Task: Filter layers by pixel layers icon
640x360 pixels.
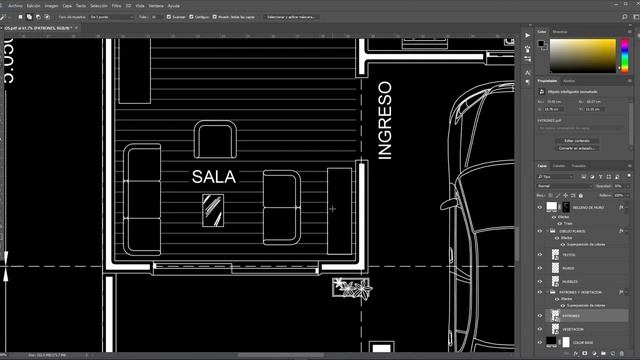Action: click(x=583, y=177)
